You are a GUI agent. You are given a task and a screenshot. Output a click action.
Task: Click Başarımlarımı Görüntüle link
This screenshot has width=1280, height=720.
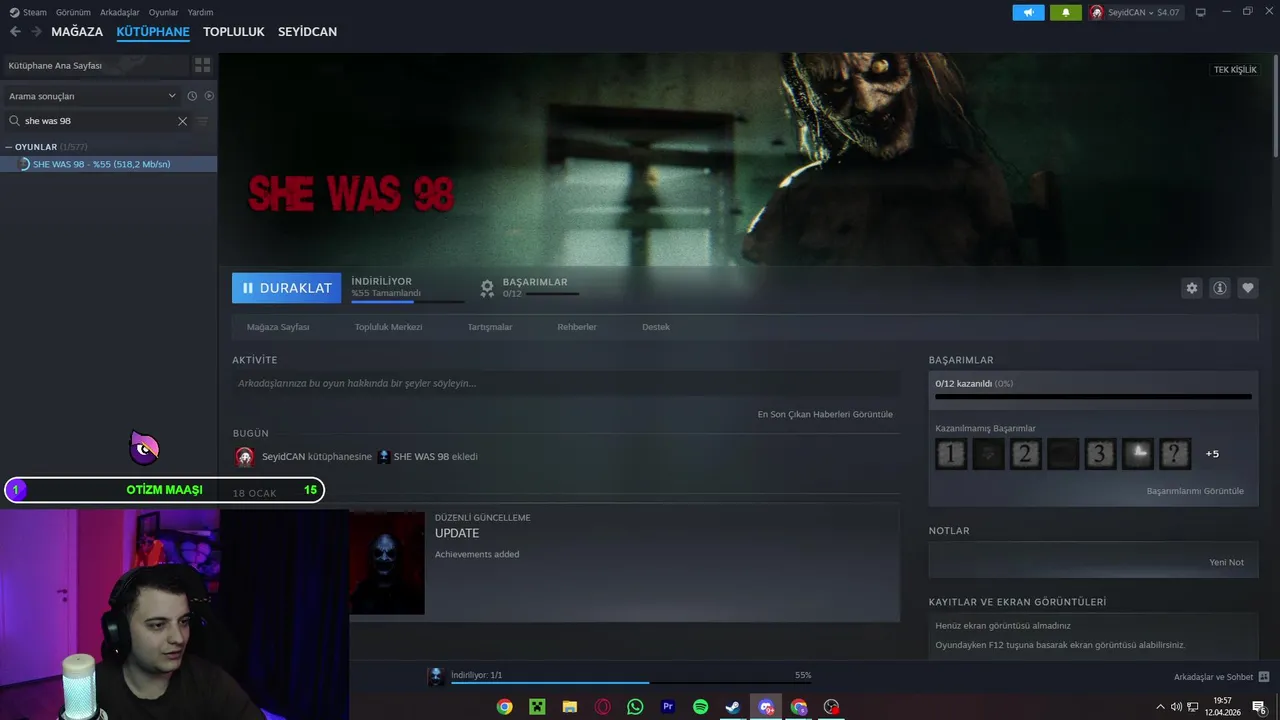tap(1195, 491)
